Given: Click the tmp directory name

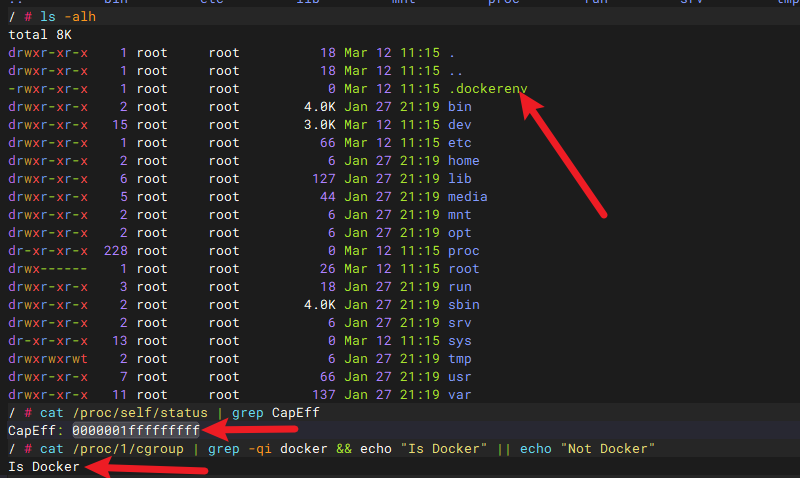Looking at the screenshot, I should [x=460, y=359].
